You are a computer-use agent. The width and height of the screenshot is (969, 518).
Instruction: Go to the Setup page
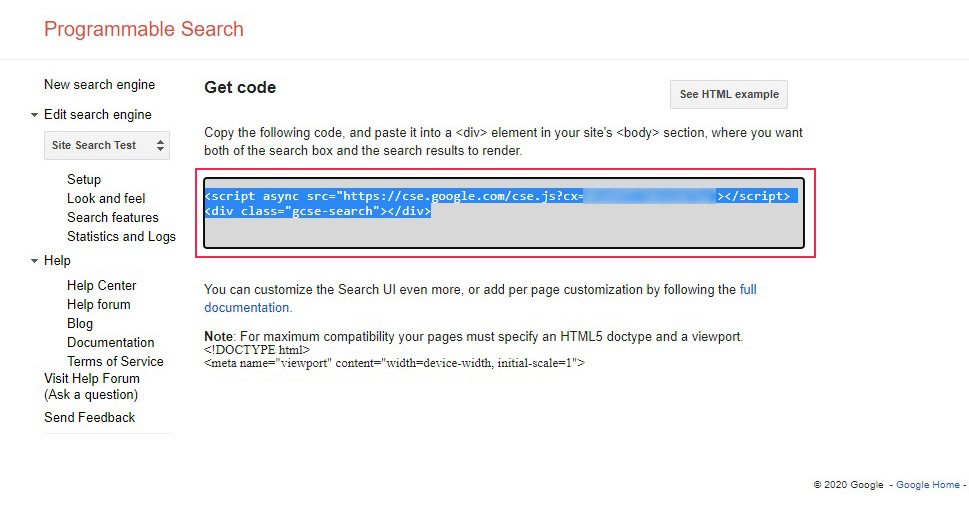coord(84,179)
